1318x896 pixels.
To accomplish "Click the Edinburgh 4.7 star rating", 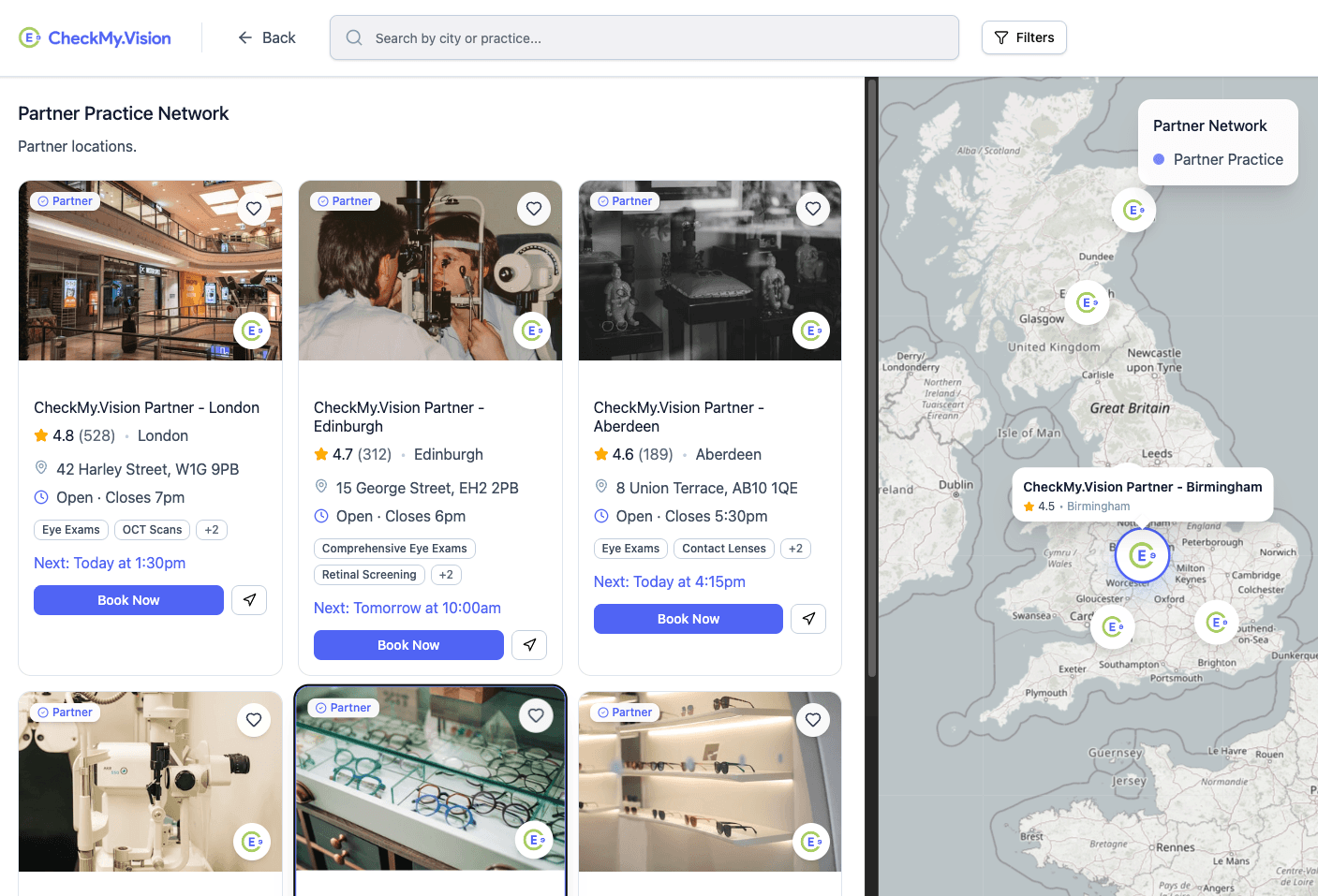I will 353,454.
